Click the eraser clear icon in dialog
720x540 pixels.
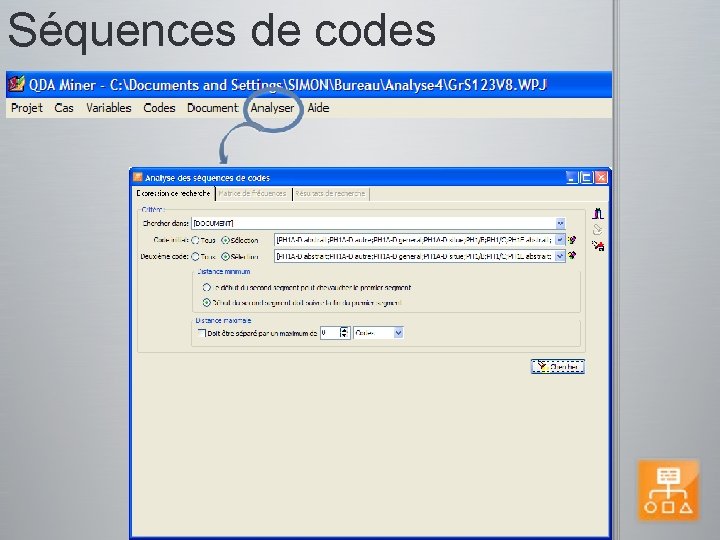click(x=597, y=229)
